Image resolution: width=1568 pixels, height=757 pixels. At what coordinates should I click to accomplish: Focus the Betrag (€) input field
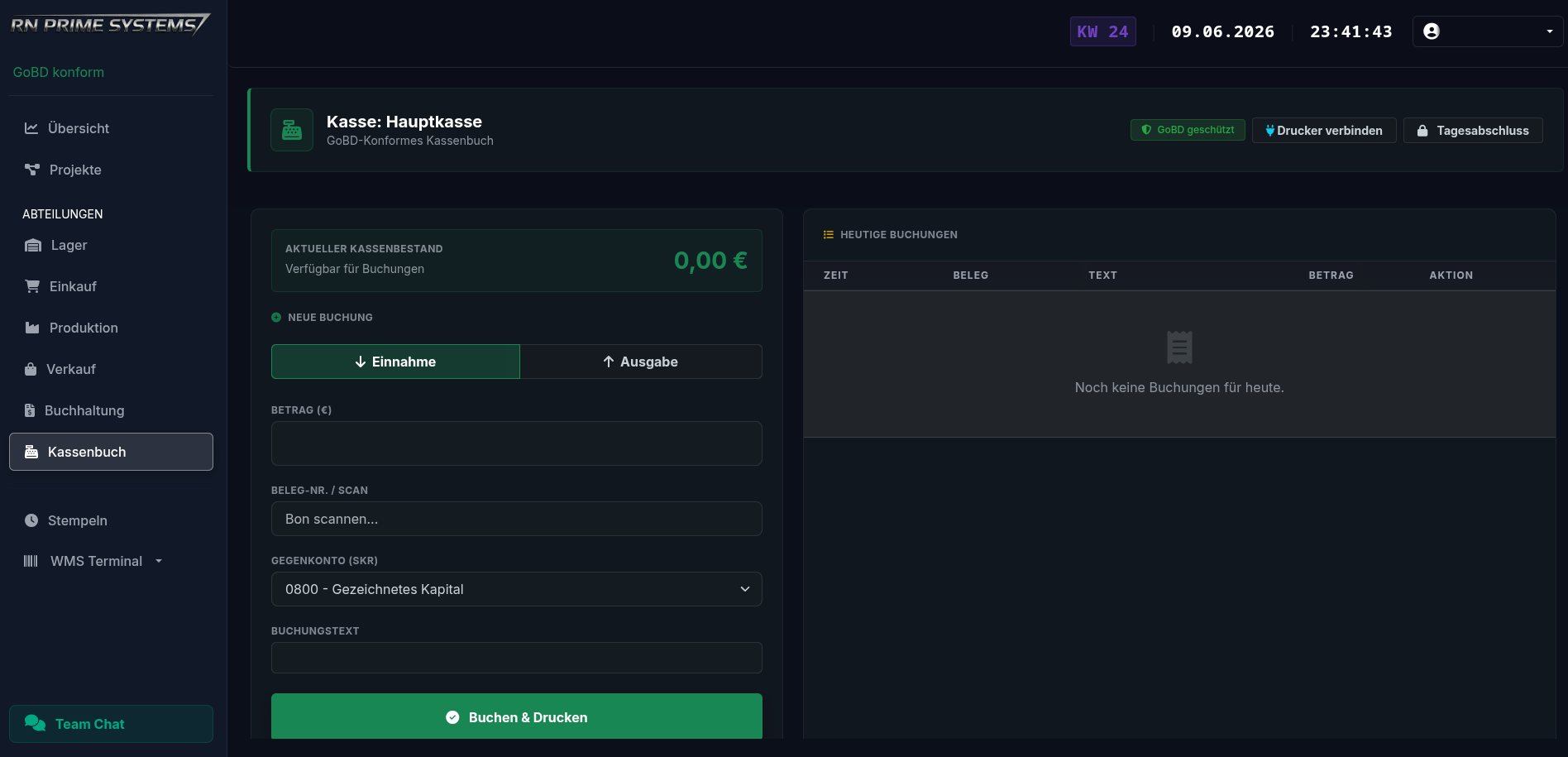click(517, 443)
